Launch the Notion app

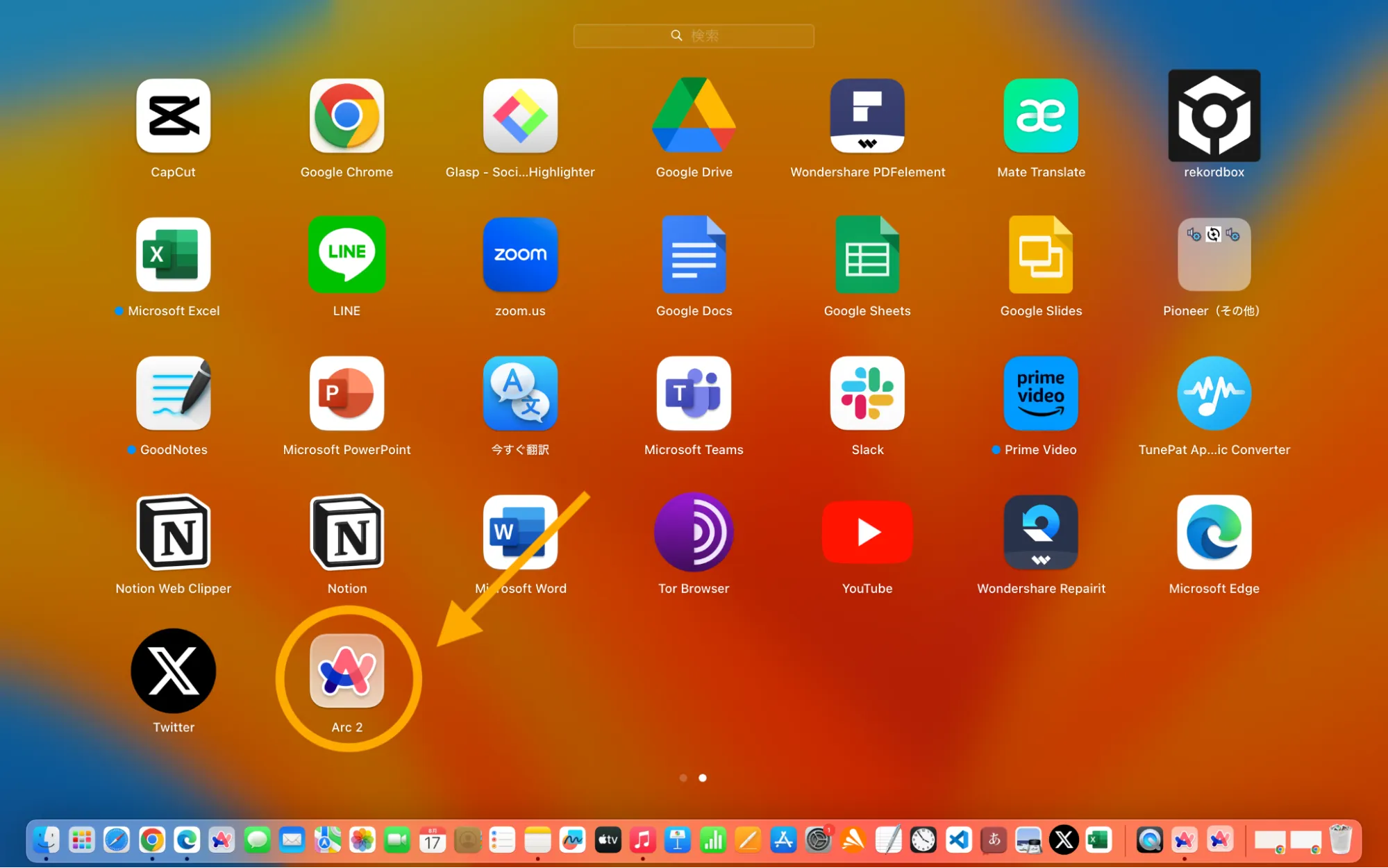346,533
